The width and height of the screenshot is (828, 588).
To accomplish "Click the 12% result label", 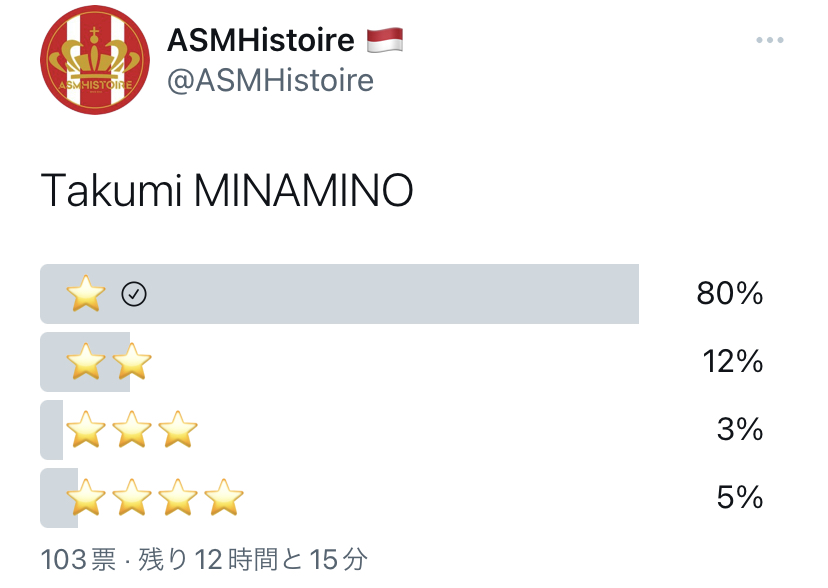I will click(733, 362).
